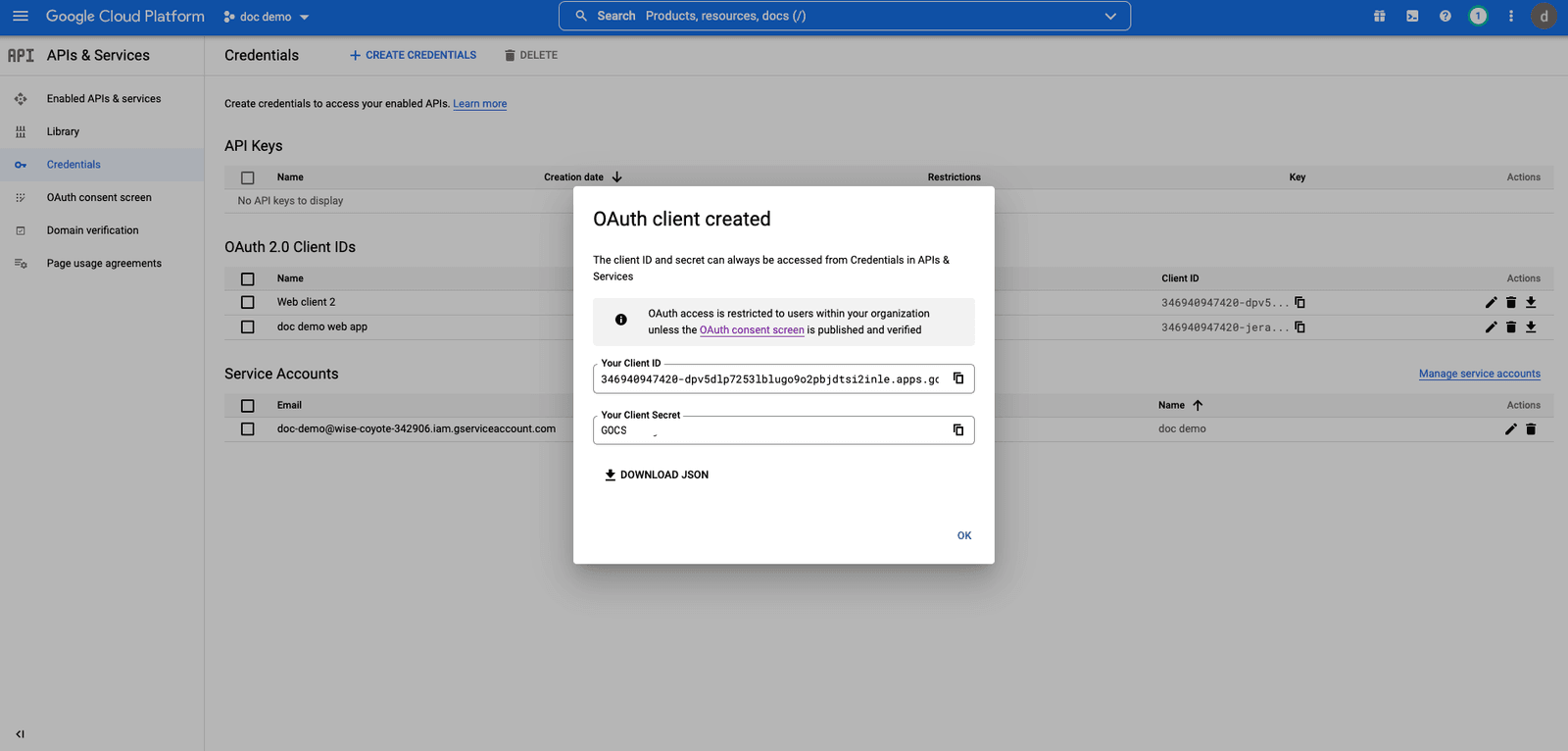Open Manage service accounts link

(x=1480, y=374)
